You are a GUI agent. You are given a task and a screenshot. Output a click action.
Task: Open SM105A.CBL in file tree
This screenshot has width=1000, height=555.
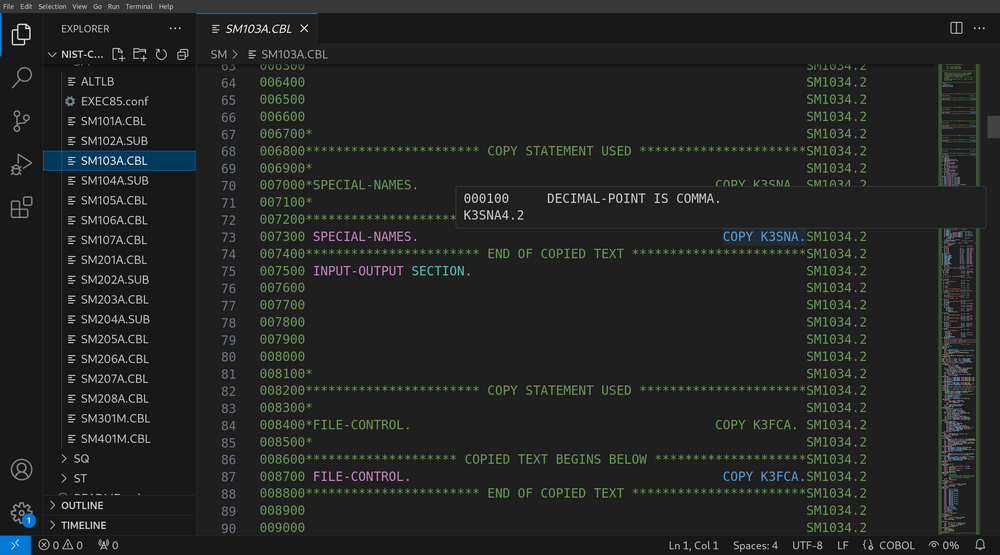coord(113,200)
